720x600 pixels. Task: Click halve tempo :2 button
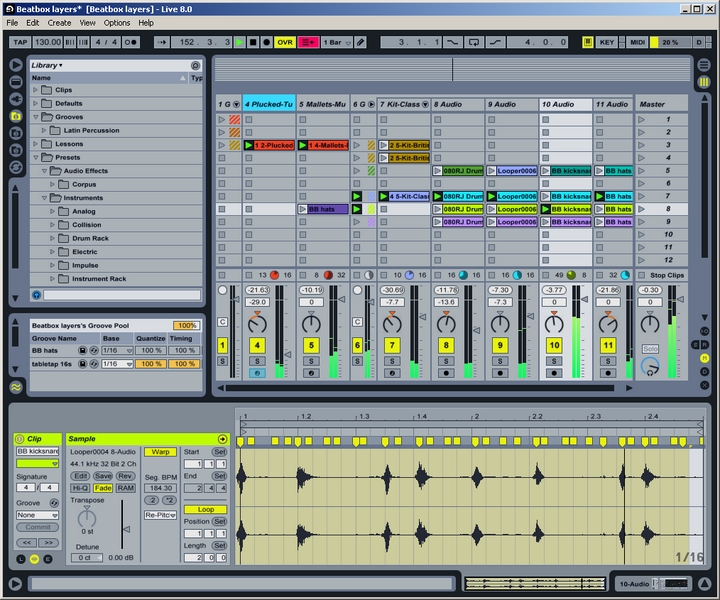(152, 500)
